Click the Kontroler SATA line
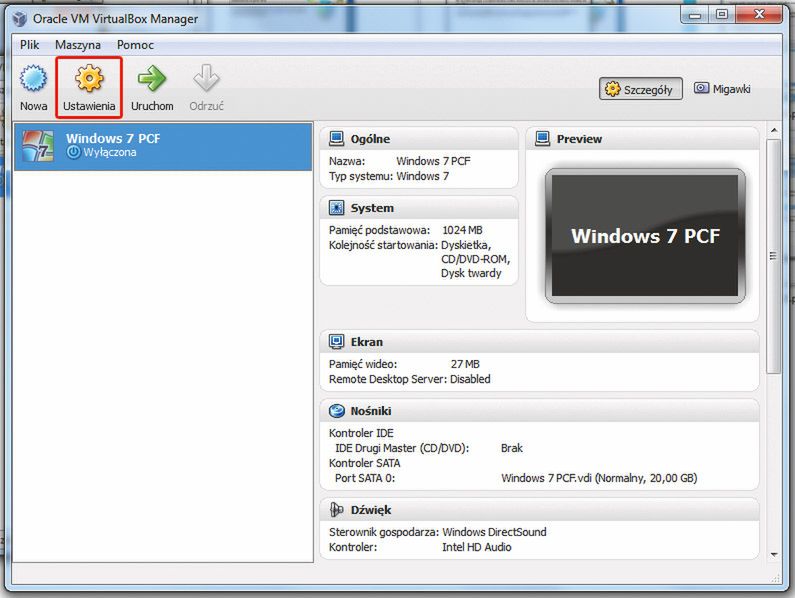 [365, 463]
